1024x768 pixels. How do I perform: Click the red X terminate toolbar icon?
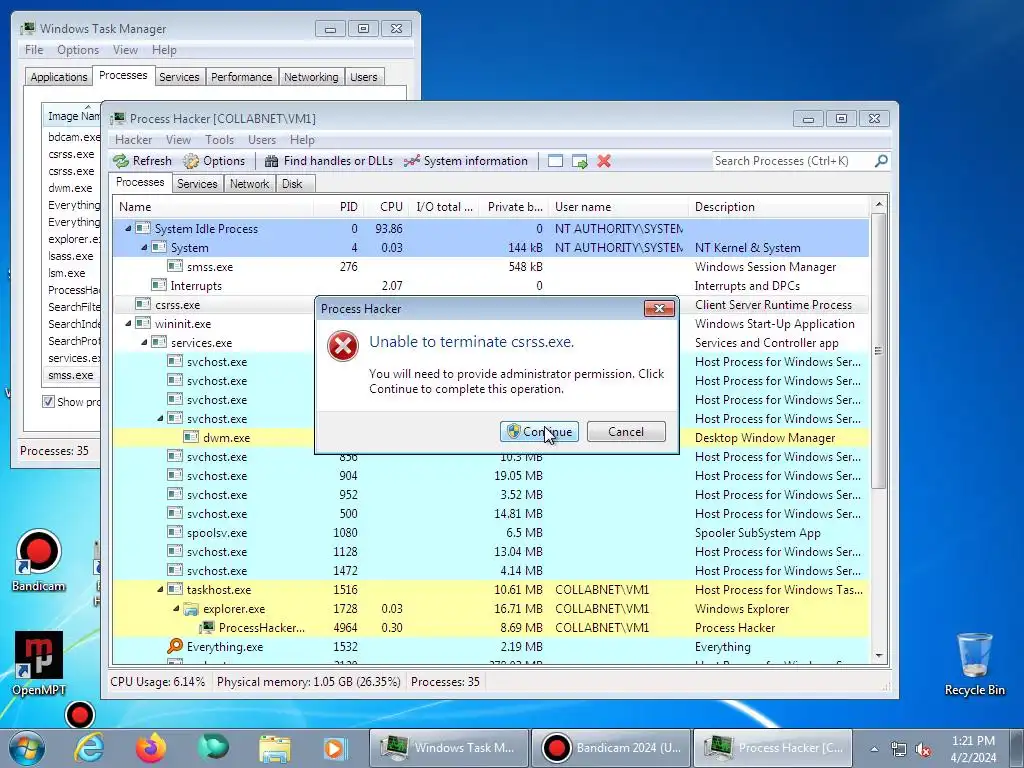pos(604,161)
